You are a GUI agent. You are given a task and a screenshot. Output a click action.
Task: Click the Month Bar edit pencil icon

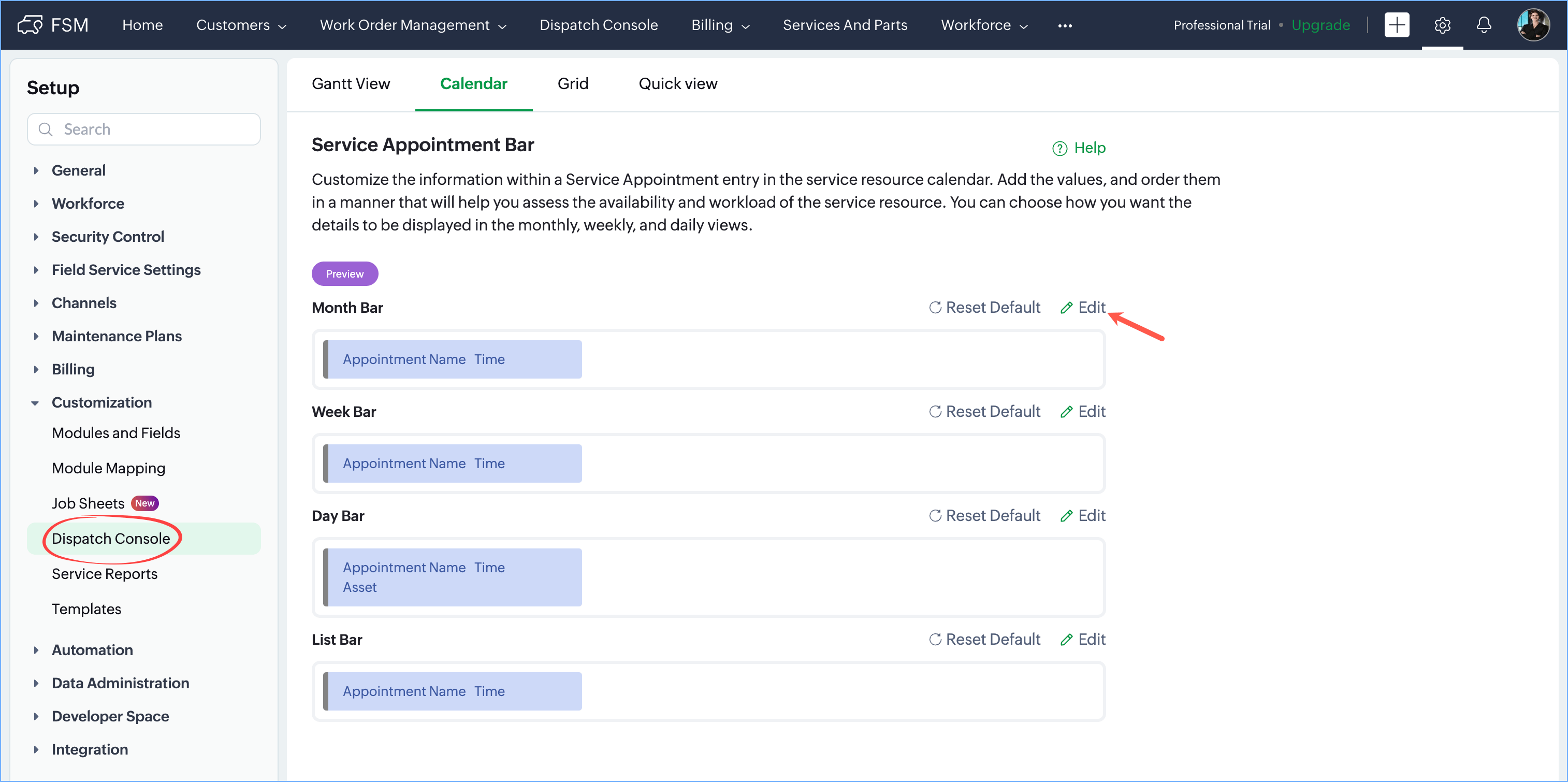point(1066,308)
